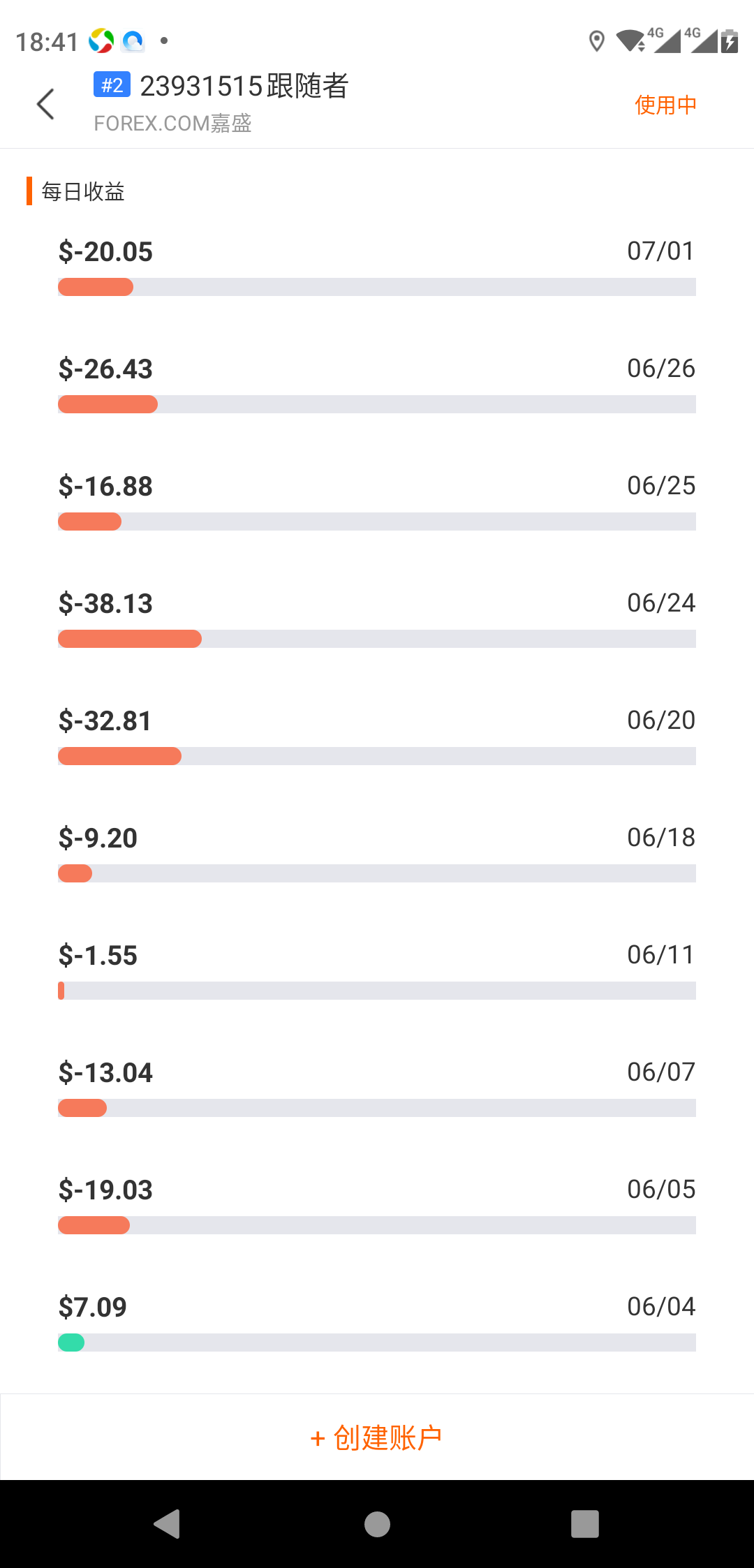Tap FOREX.COM嘉盛 broker subtitle

pyautogui.click(x=172, y=124)
